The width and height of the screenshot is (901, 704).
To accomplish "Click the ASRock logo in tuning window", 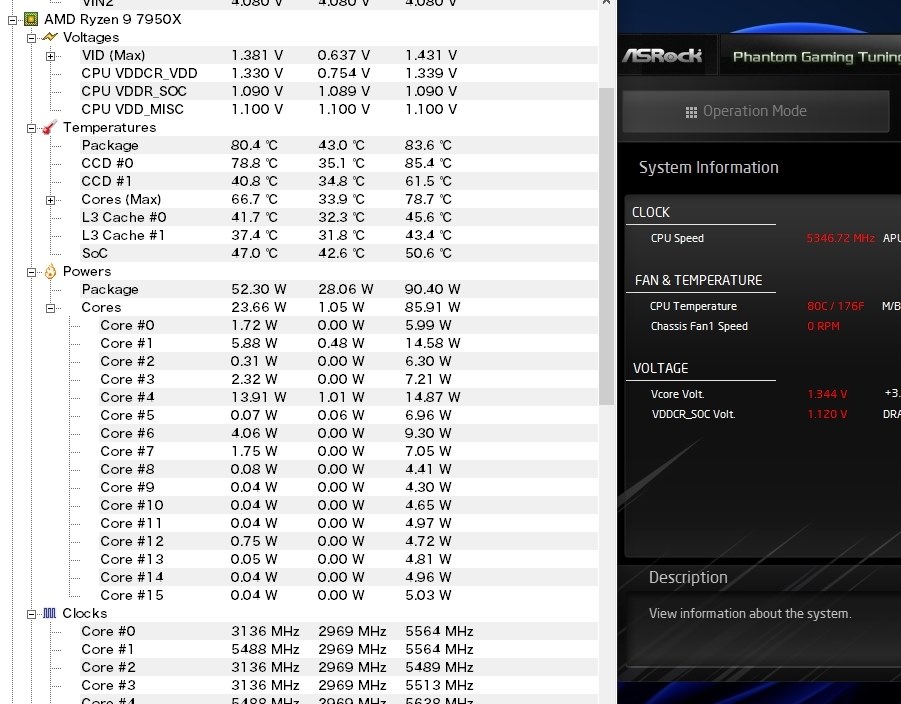I will 662,56.
